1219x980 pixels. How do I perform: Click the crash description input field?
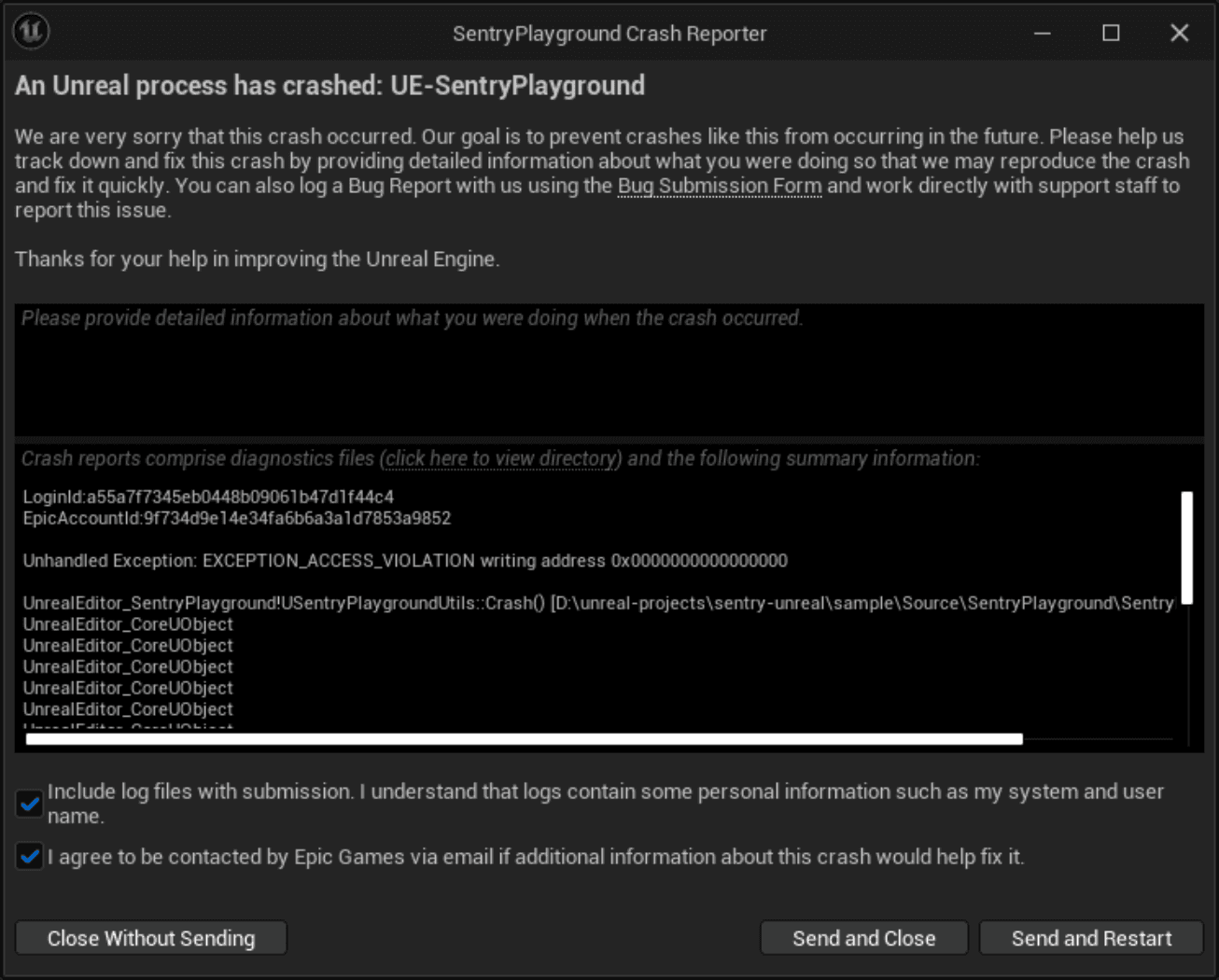(x=607, y=371)
